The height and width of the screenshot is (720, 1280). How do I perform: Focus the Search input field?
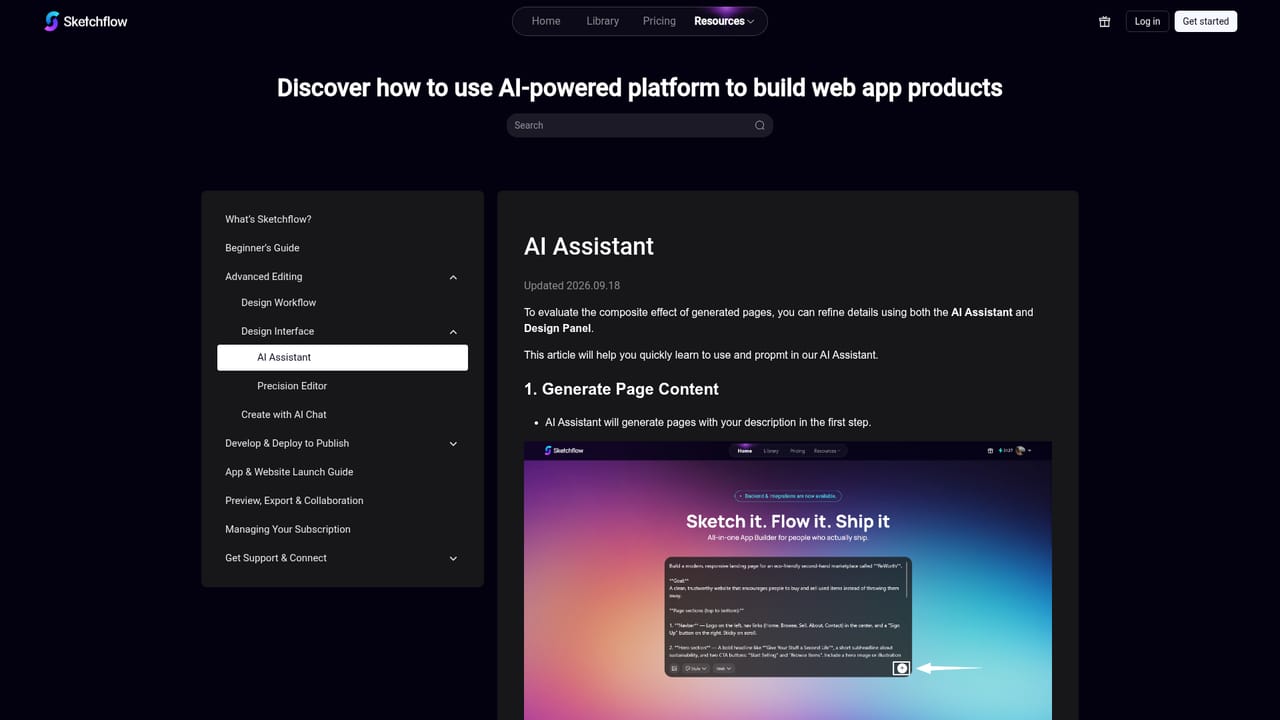point(640,125)
